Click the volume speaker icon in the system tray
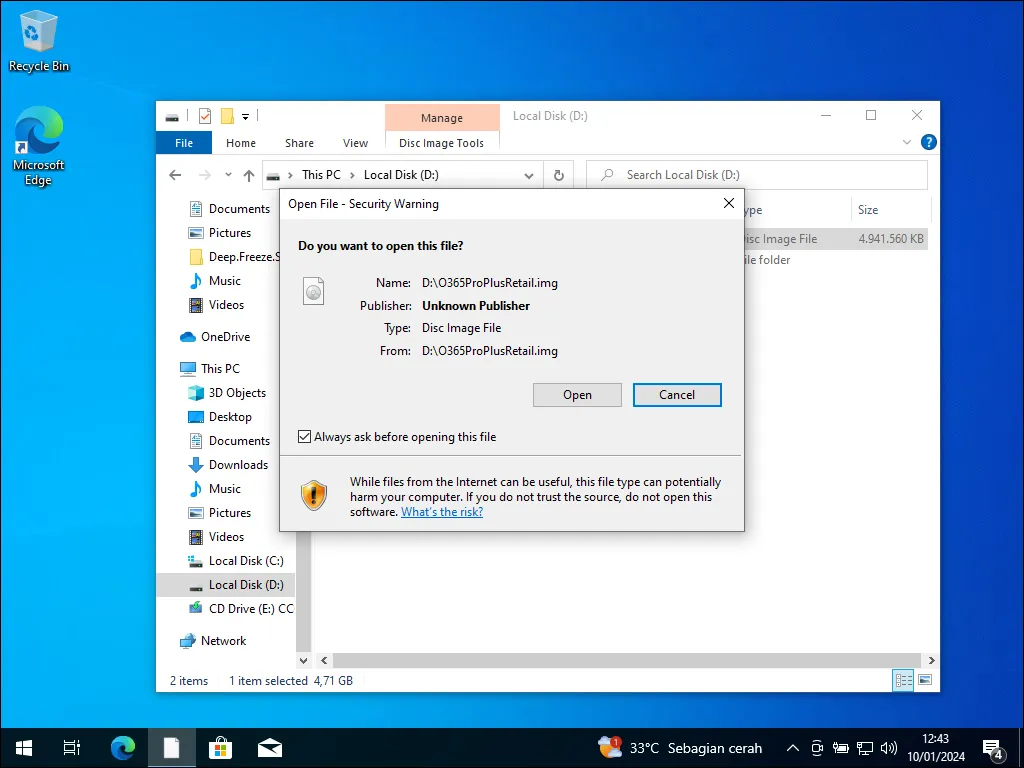 tap(889, 747)
